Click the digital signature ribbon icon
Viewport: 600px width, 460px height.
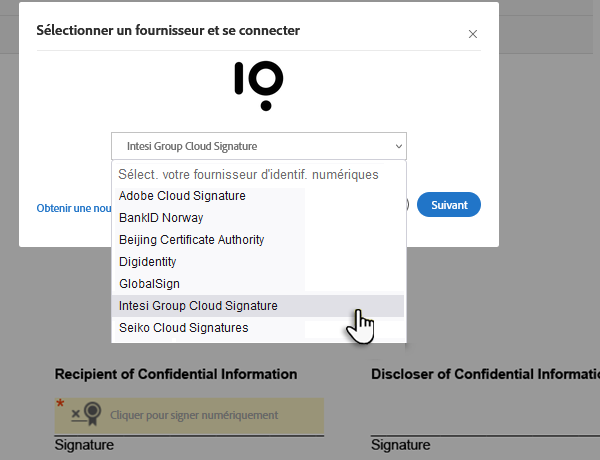point(92,414)
